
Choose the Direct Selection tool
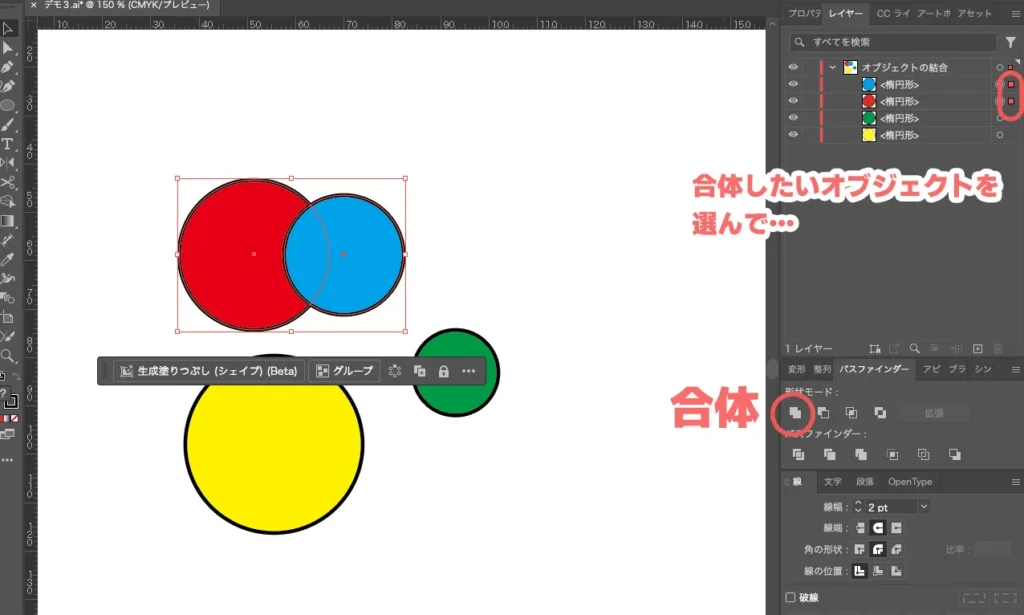[8, 47]
